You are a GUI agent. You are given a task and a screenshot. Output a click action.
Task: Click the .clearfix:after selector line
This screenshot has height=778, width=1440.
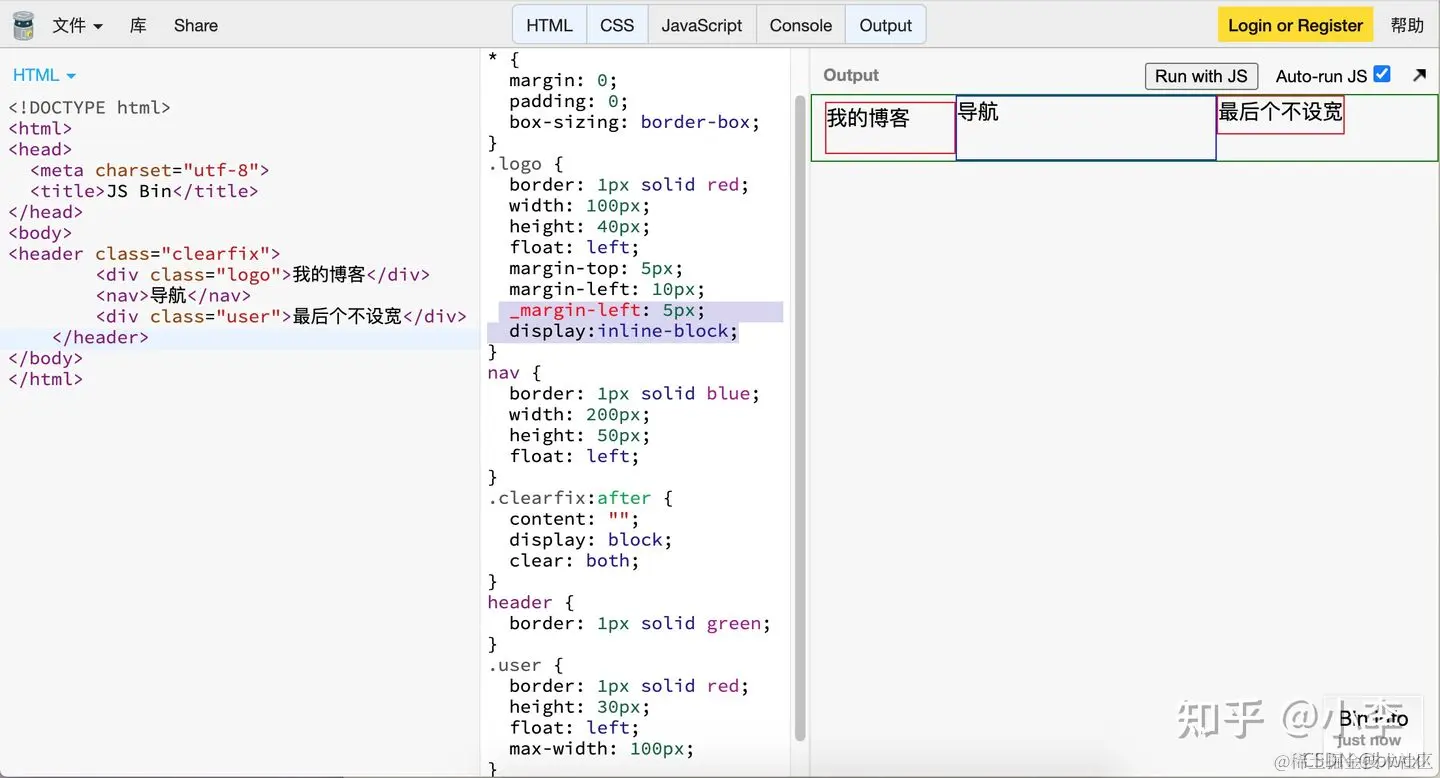point(580,498)
